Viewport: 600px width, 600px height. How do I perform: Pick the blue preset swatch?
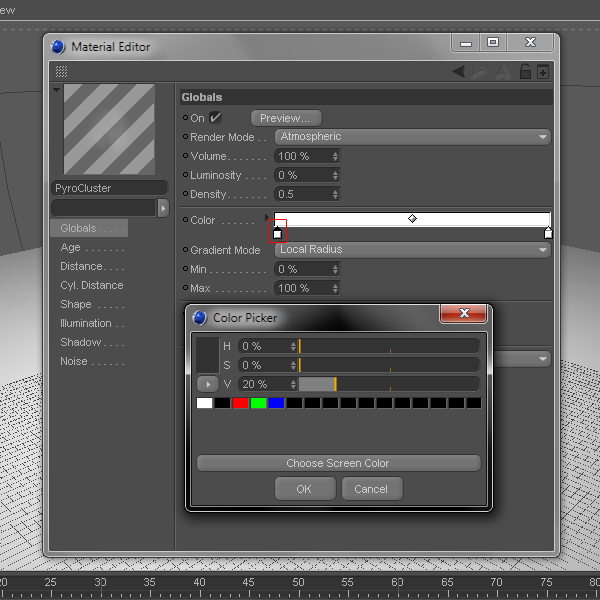tap(276, 403)
